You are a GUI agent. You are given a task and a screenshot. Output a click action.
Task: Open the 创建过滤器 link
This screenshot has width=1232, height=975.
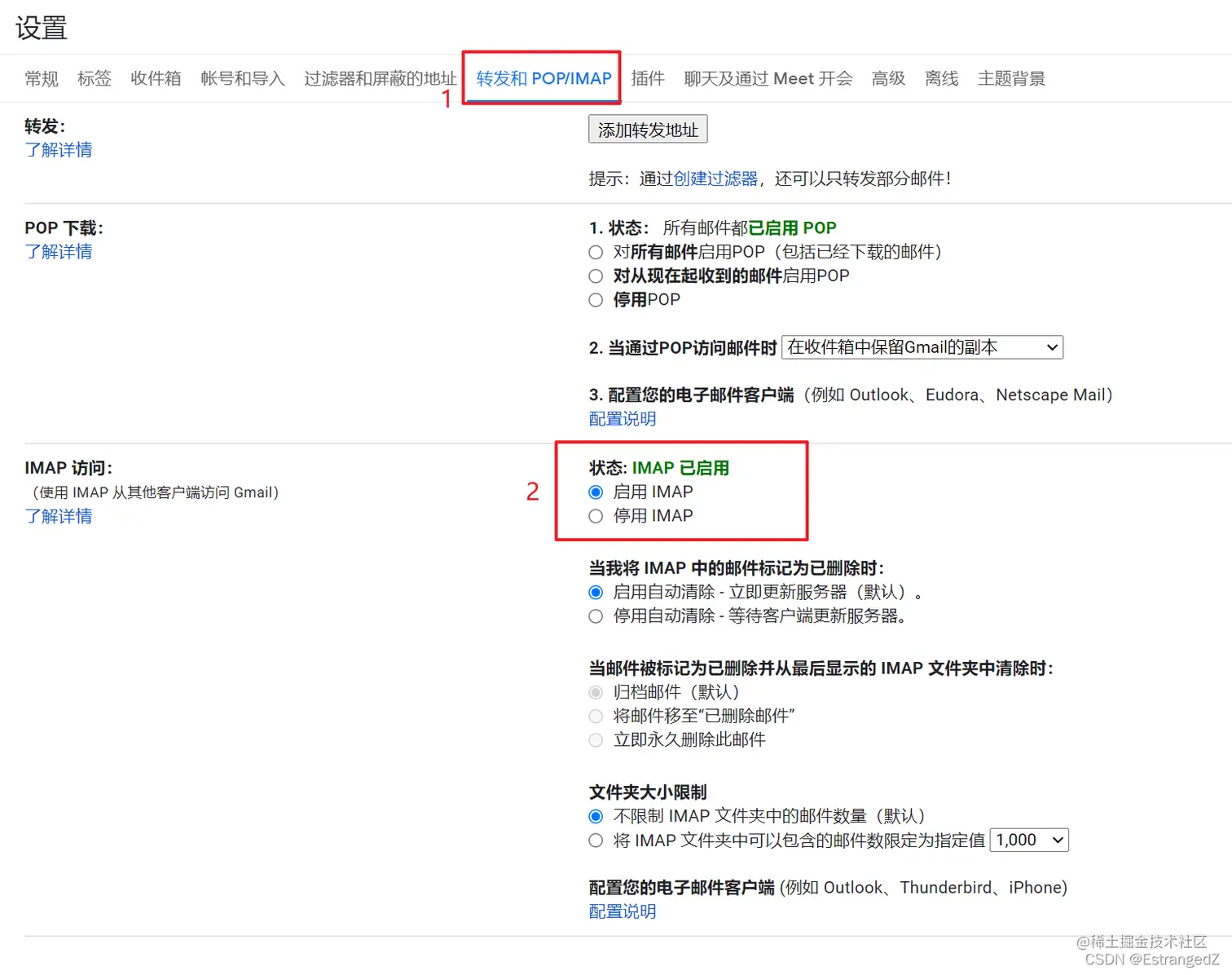[x=715, y=179]
